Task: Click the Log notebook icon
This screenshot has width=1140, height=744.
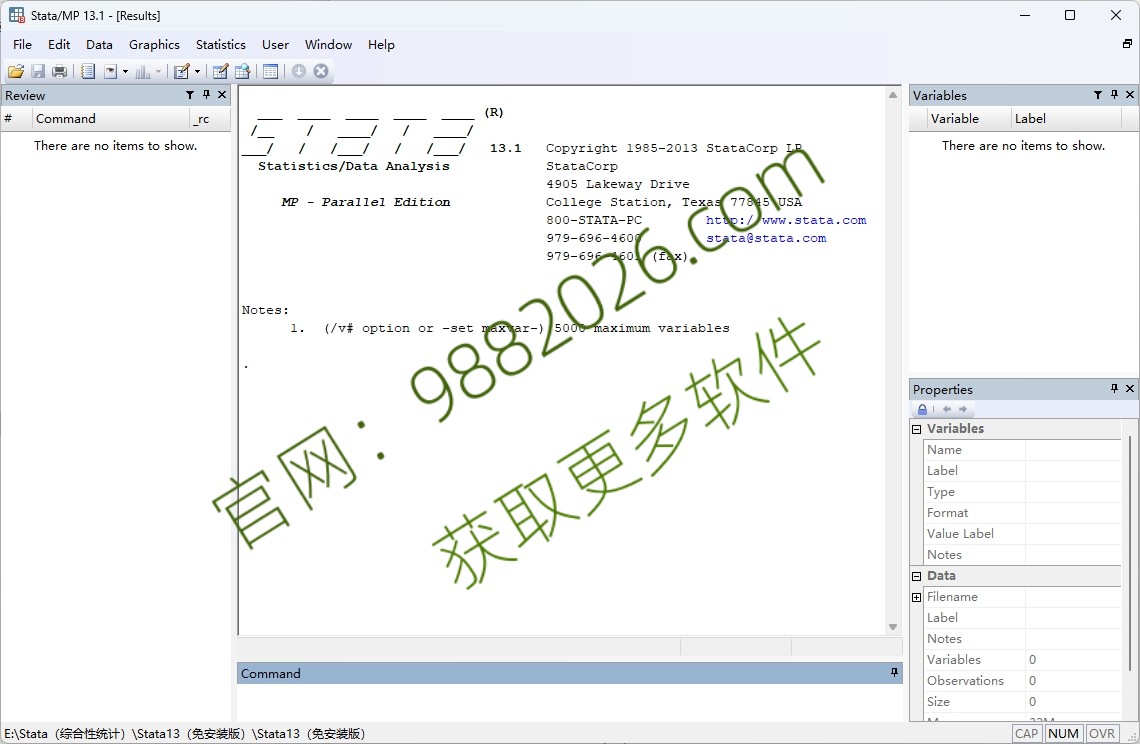Action: (88, 71)
